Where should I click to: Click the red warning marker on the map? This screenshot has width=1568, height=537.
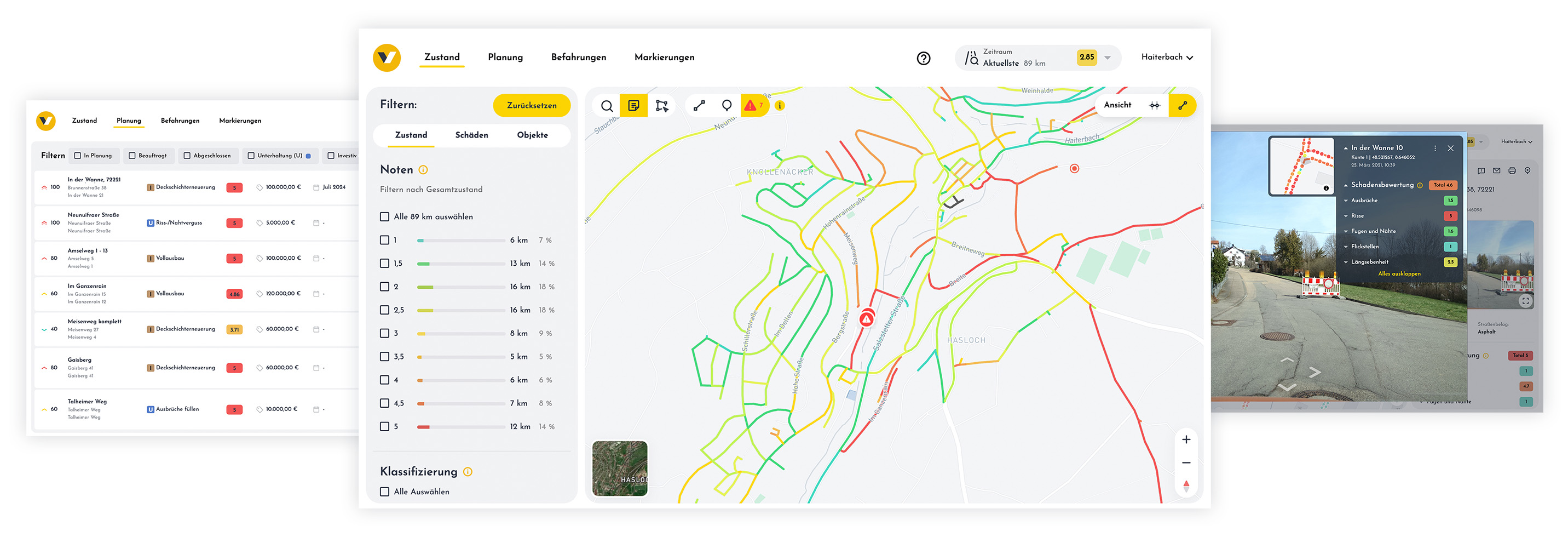click(x=866, y=319)
